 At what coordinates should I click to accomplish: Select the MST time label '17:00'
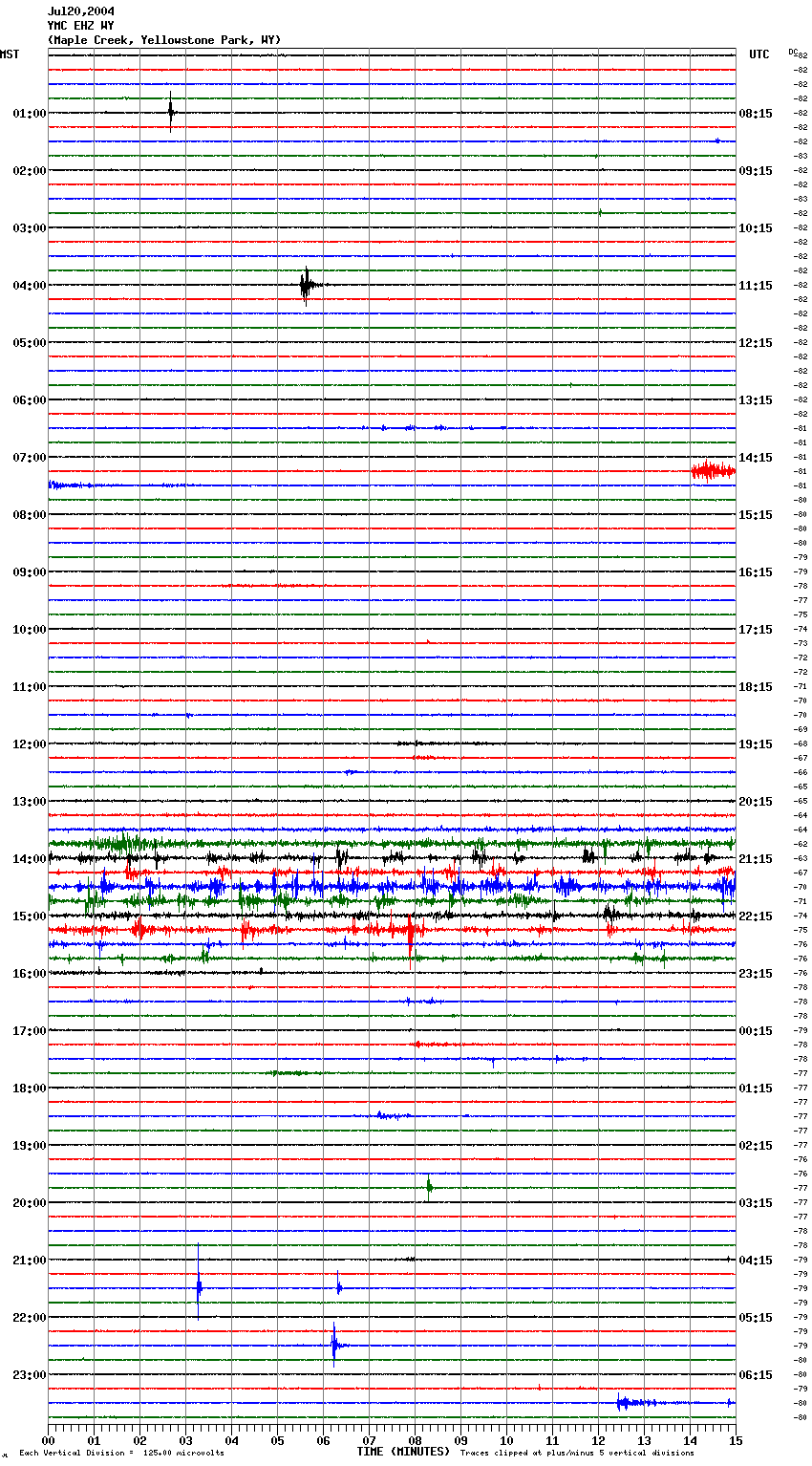click(30, 1031)
